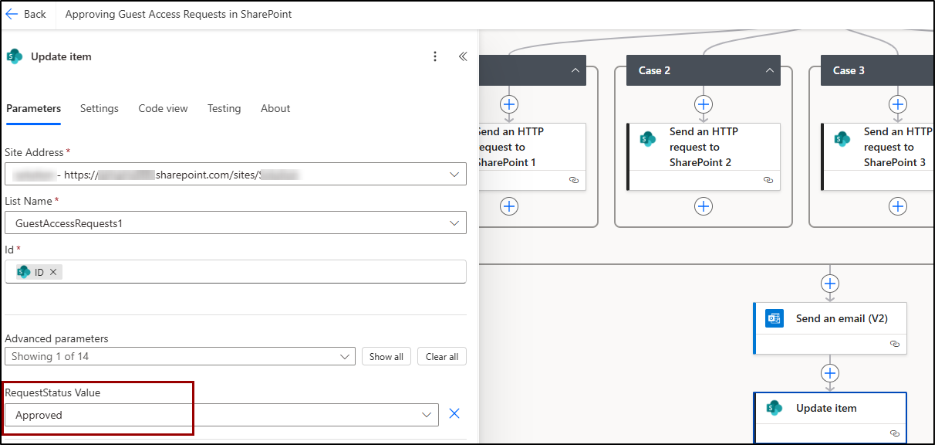Open the three-dot more options menu
The width and height of the screenshot is (936, 445).
click(434, 57)
